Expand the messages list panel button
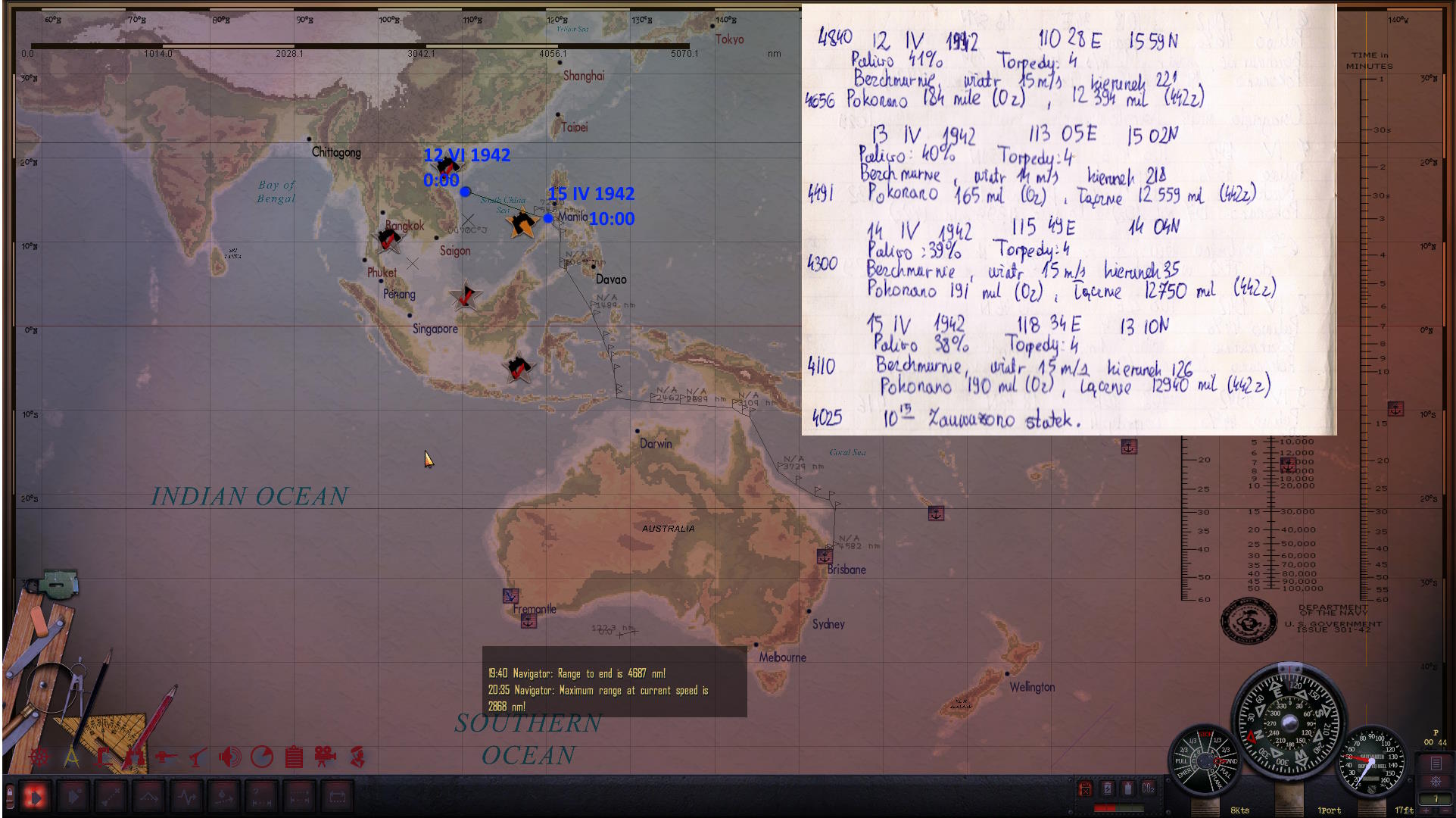The image size is (1456, 818). (1436, 763)
